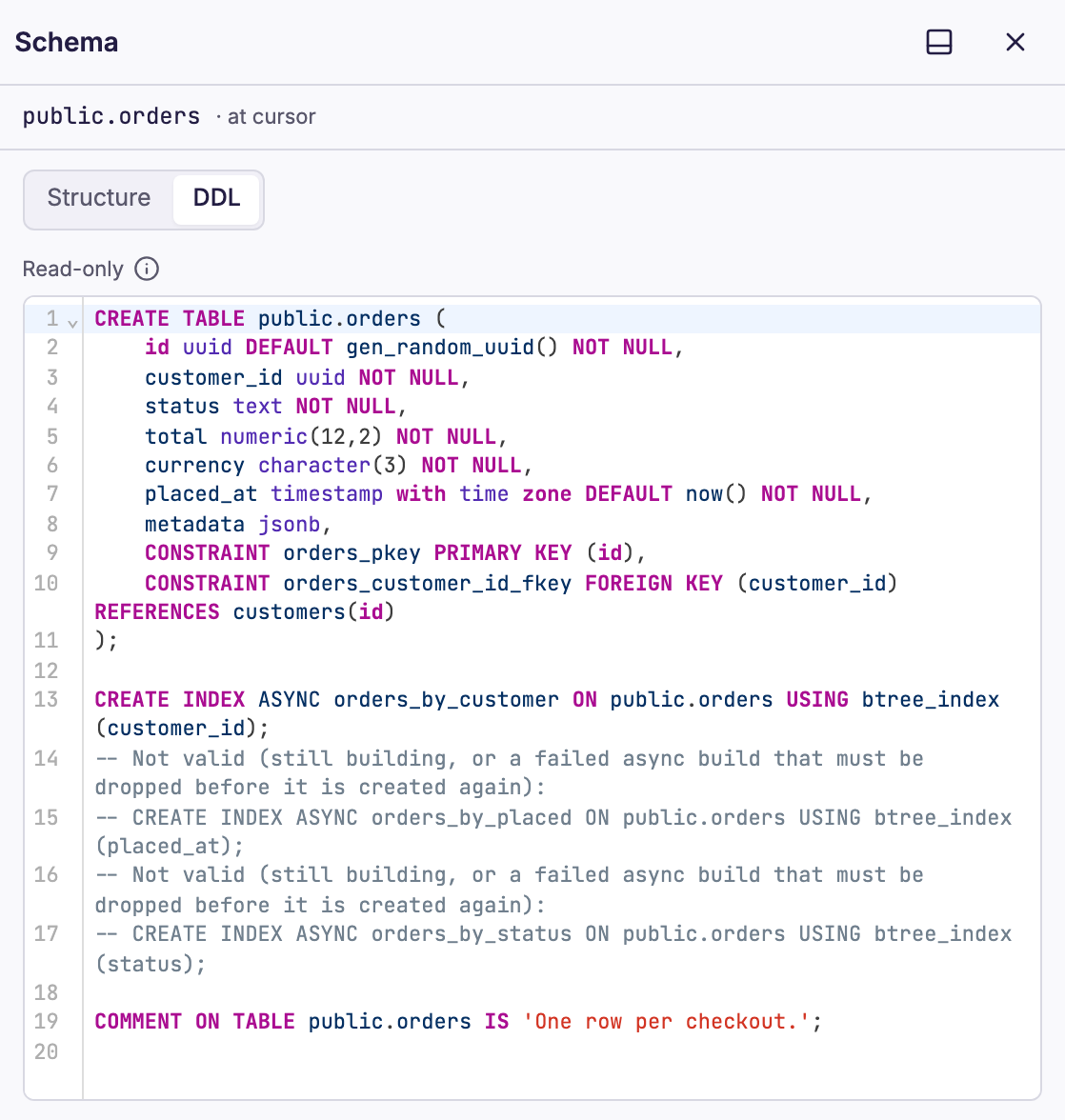Click line number 13 in the gutter

46,699
